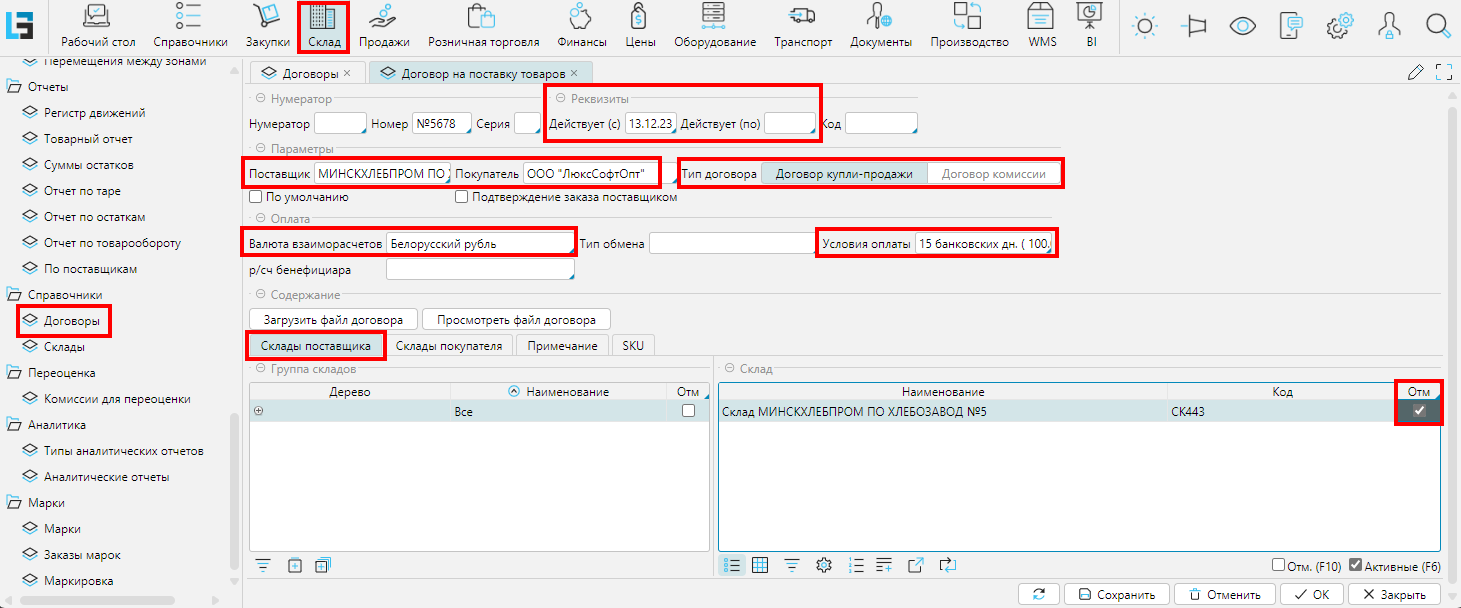Click the gear settings icon below Склад list
The width and height of the screenshot is (1461, 608).
(x=824, y=565)
